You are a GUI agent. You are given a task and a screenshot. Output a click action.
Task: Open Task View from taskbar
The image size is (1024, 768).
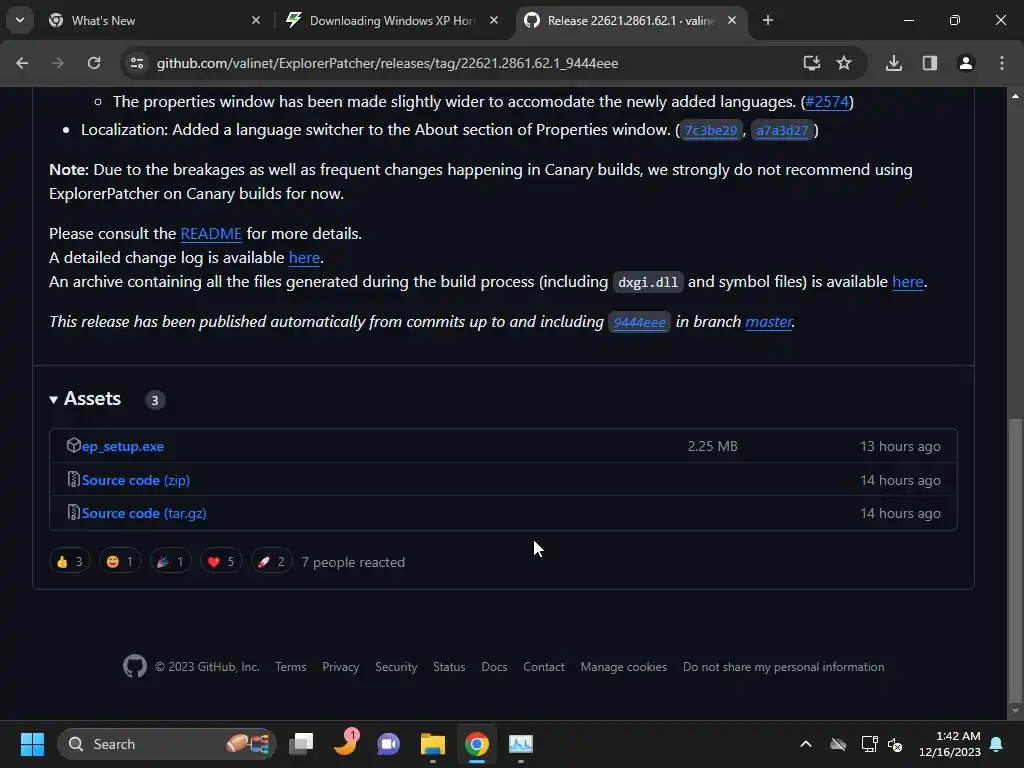coord(301,744)
